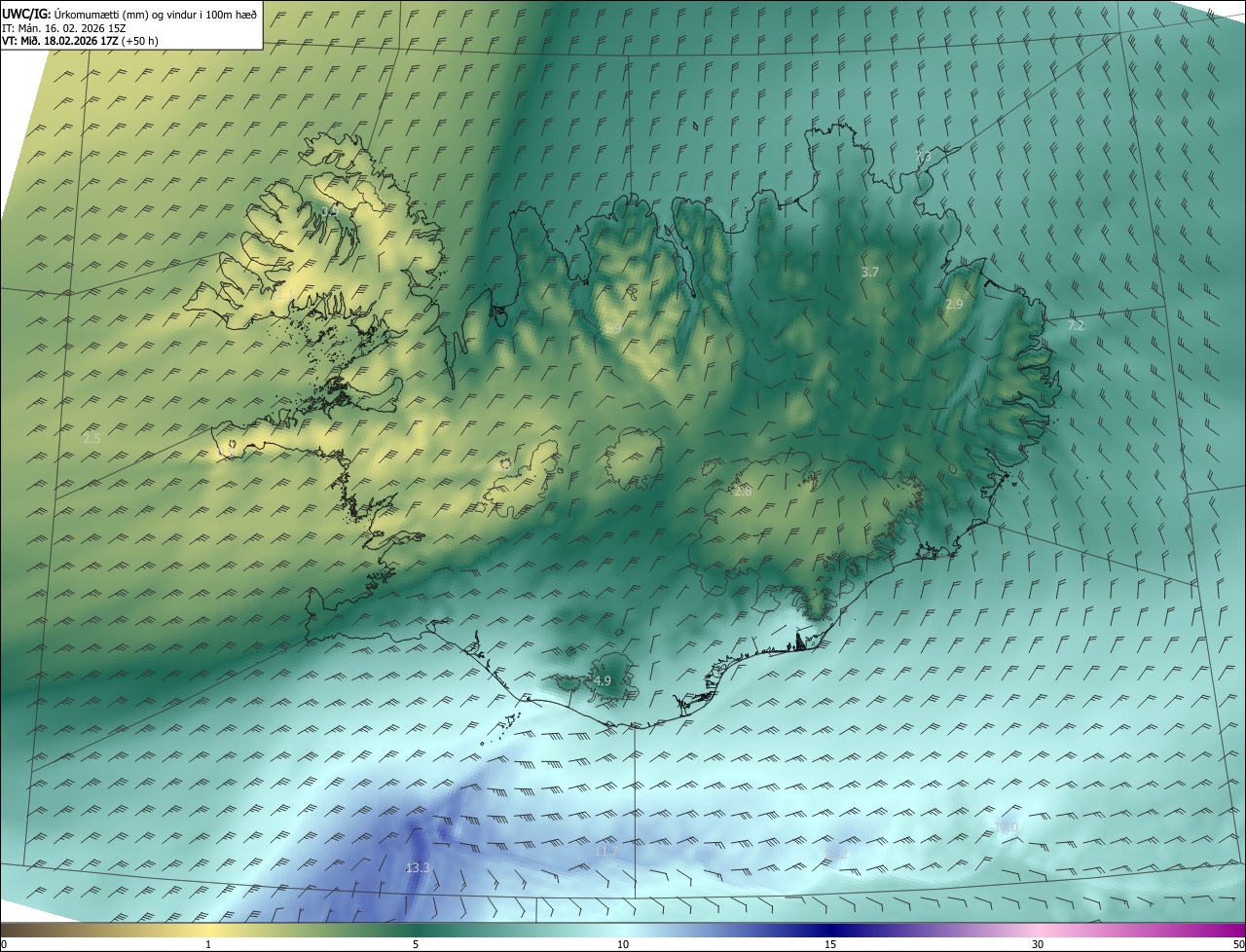The width and height of the screenshot is (1246, 952).
Task: Click the 3.9 value label in the Westfjords
Action: coord(329,210)
